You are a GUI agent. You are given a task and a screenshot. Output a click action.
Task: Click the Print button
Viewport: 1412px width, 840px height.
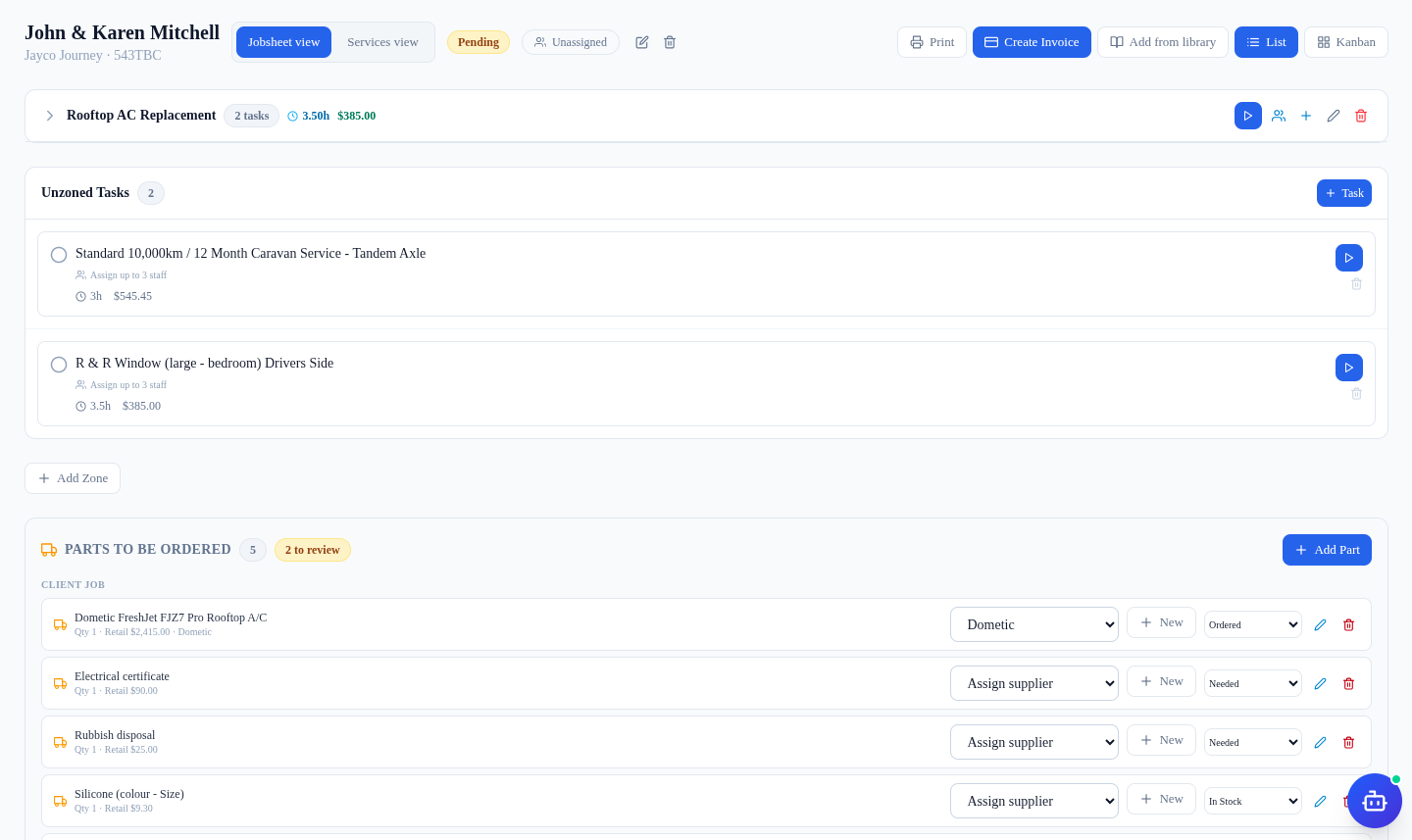(x=932, y=42)
